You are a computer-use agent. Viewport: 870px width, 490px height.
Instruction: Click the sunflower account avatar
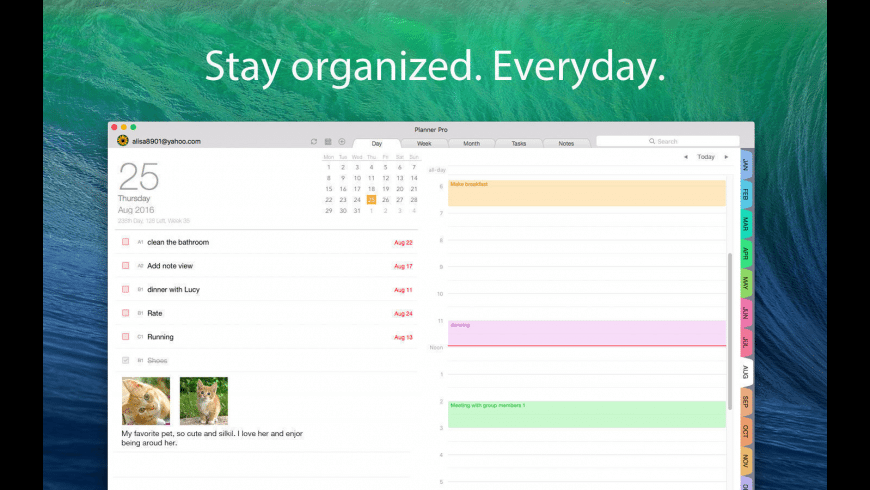click(x=123, y=141)
